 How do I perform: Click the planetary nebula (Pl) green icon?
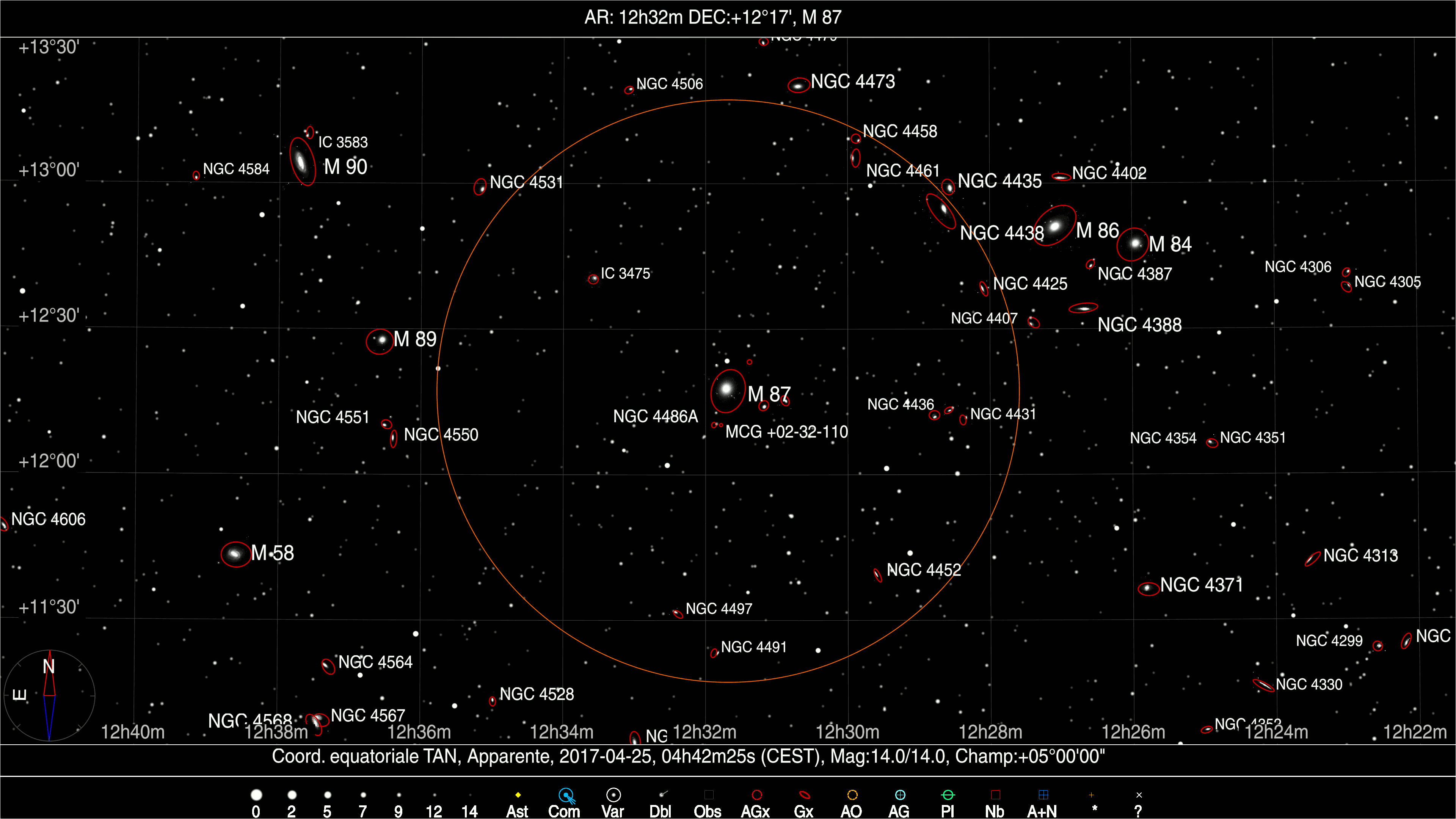948,795
